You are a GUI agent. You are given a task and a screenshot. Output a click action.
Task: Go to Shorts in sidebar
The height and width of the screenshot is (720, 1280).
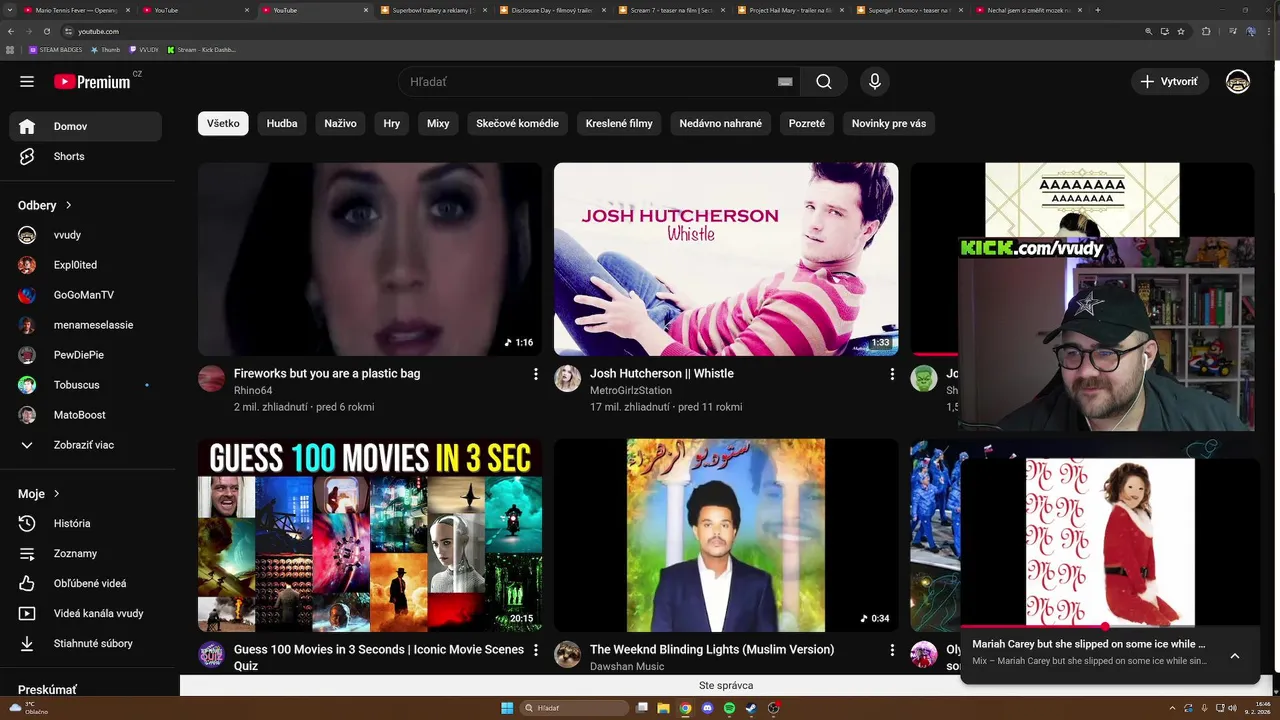pos(85,156)
